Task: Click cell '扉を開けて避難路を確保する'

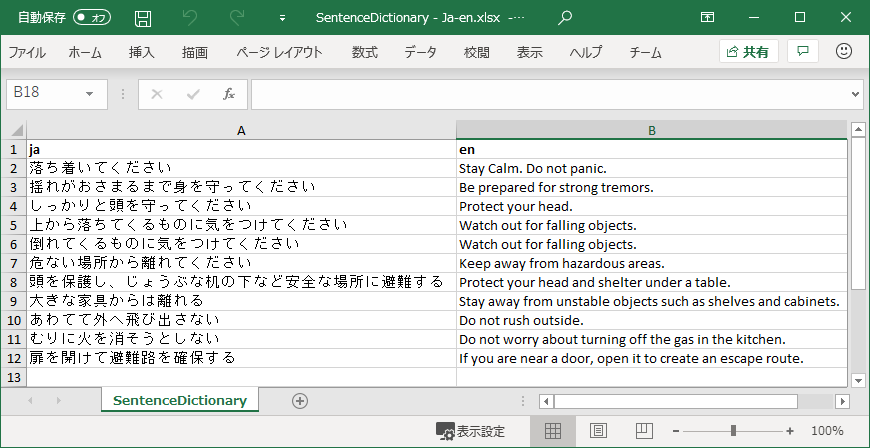Action: (x=241, y=358)
